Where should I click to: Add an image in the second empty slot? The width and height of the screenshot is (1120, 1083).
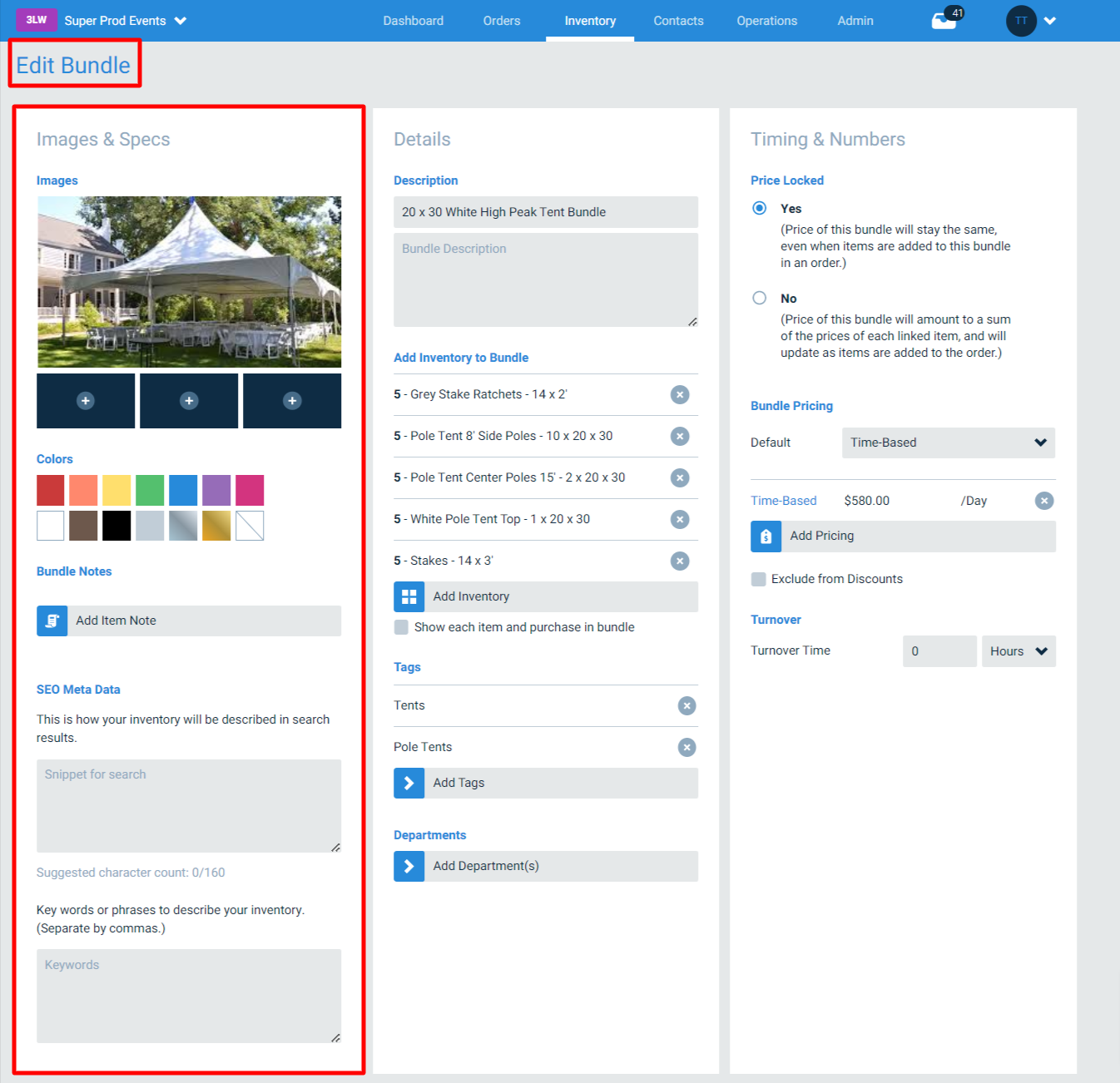pos(189,401)
